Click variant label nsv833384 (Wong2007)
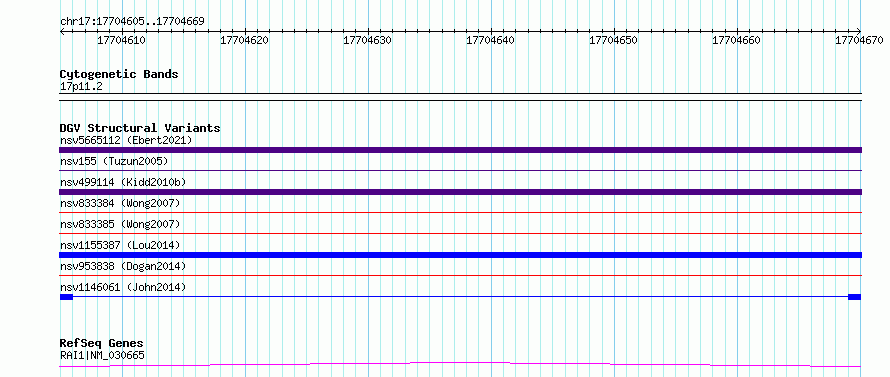 (x=120, y=203)
